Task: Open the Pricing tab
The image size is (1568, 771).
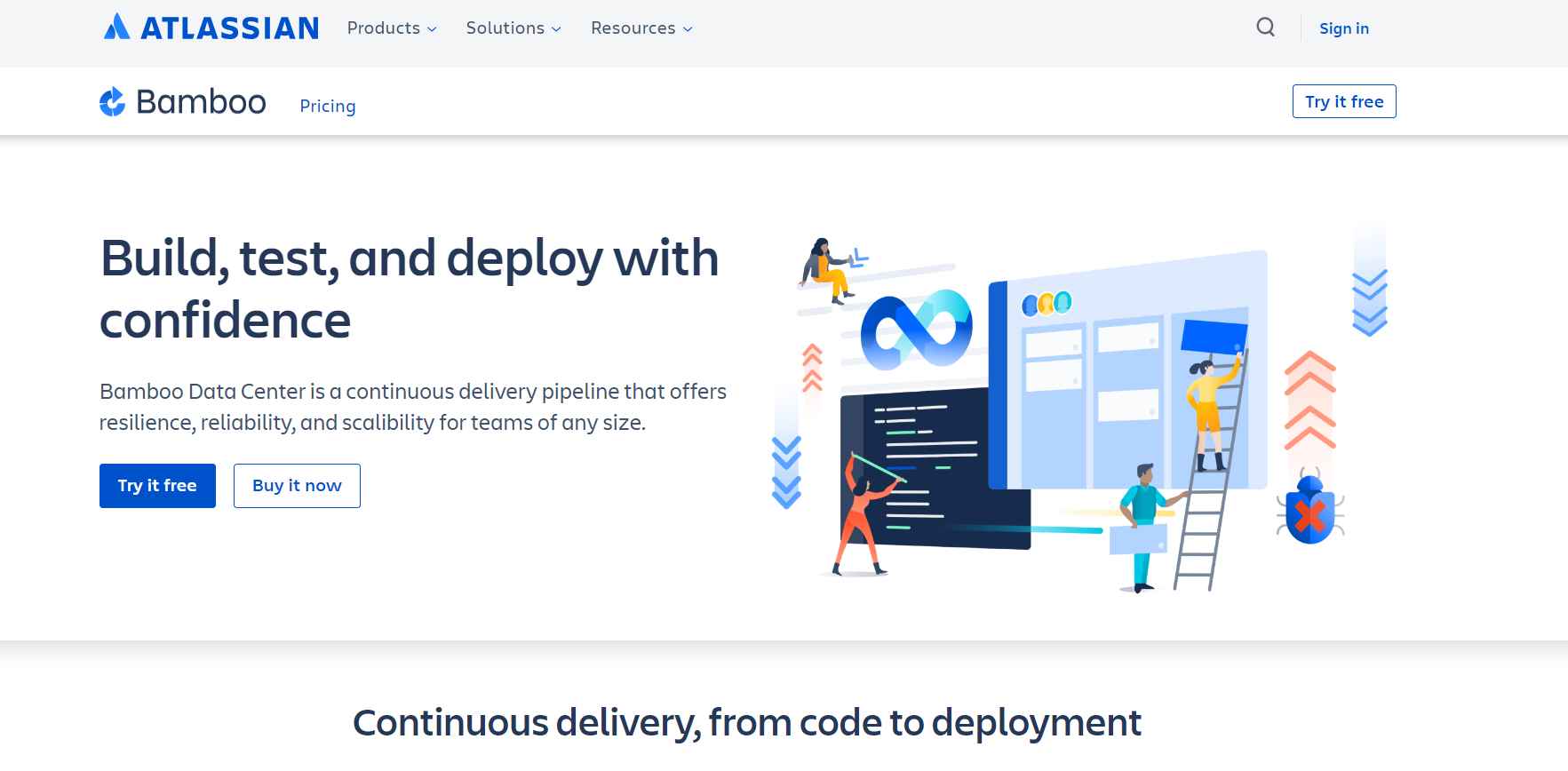Action: pyautogui.click(x=328, y=106)
